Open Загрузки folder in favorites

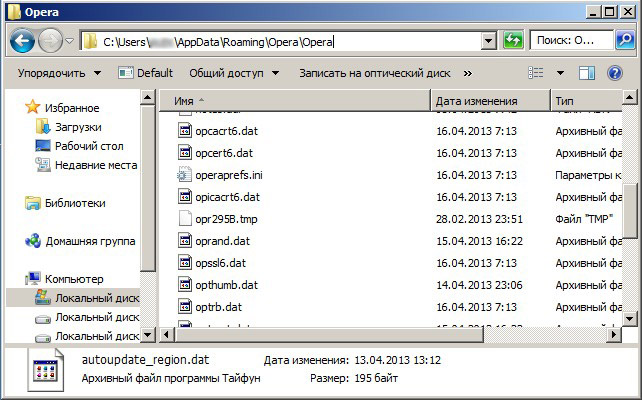pyautogui.click(x=78, y=127)
